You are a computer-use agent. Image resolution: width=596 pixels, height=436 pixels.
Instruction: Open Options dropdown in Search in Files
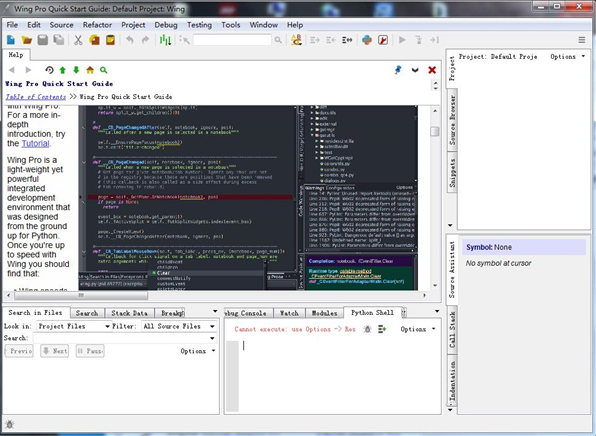[x=197, y=351]
